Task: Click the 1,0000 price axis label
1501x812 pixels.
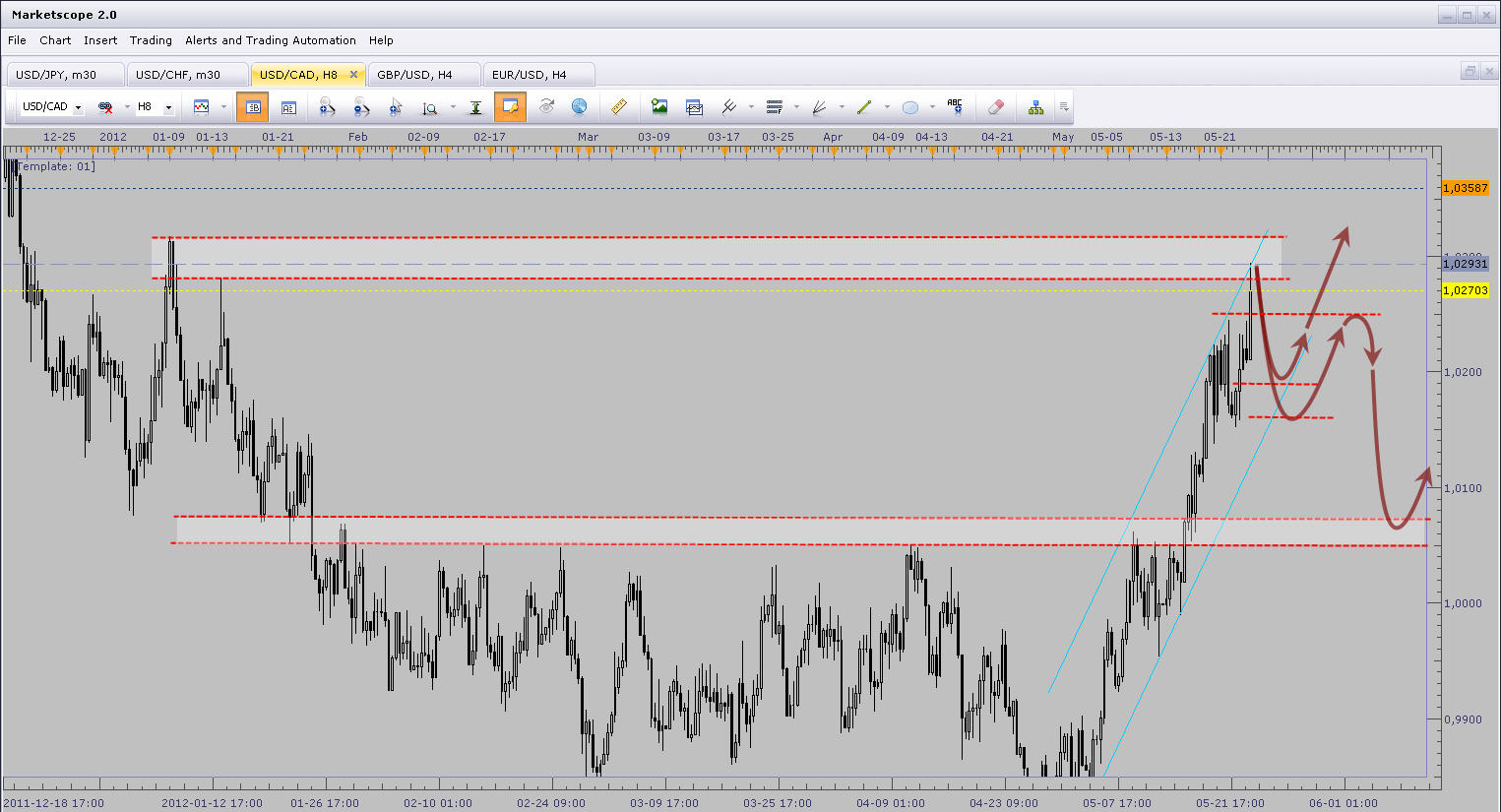Action: (x=1463, y=603)
